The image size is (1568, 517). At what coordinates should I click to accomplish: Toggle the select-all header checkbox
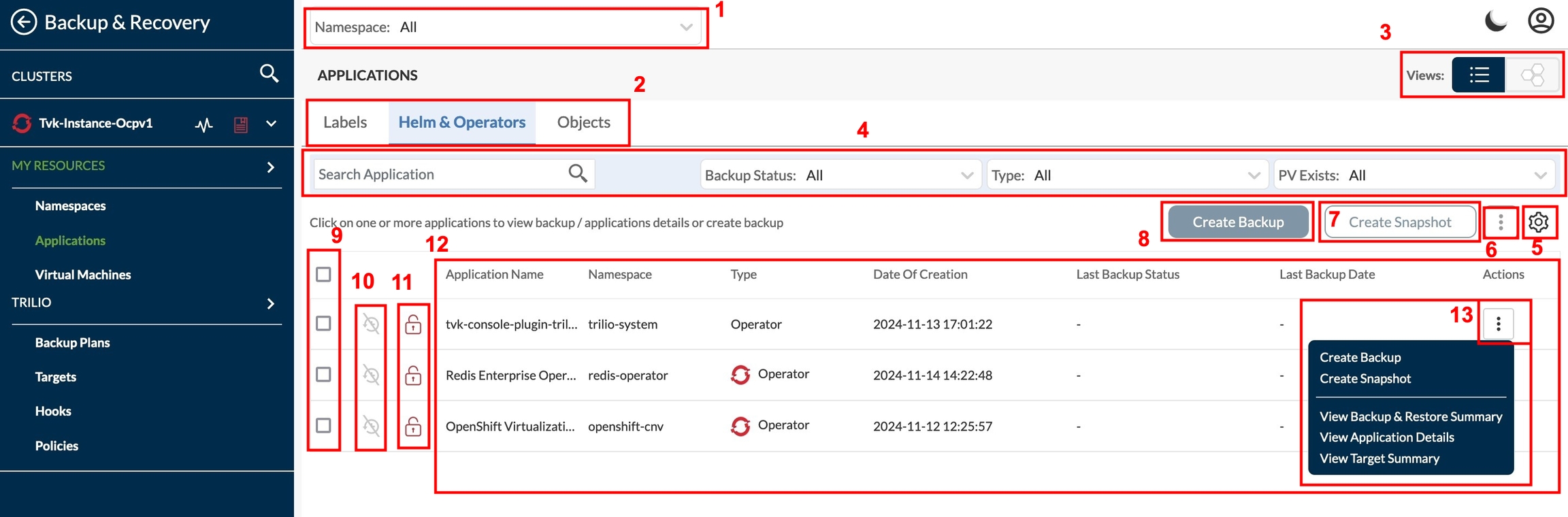pos(323,274)
